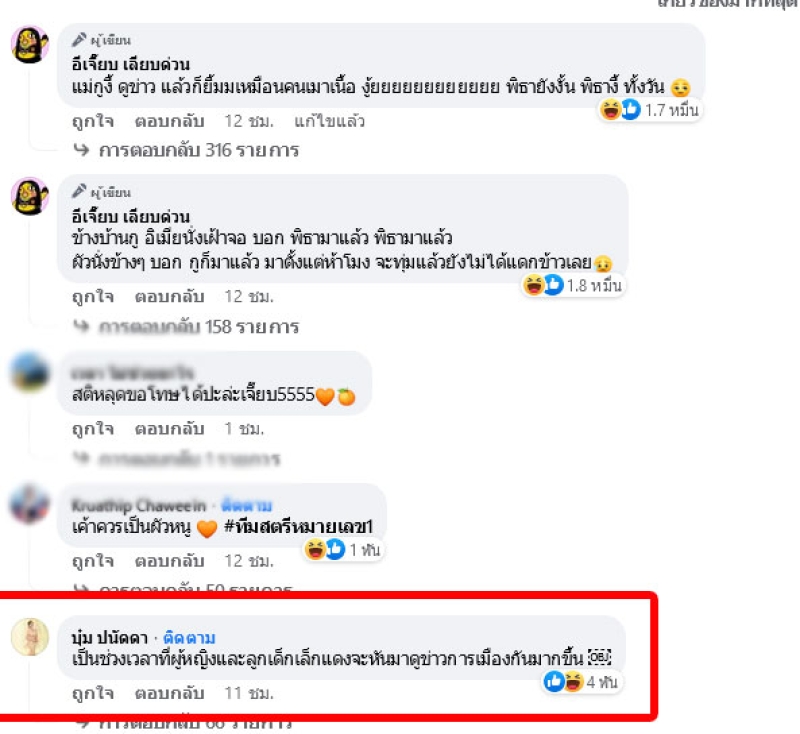Open the first อีเจี๊ยบ เลียบด่วน avatar
Viewport: 800px width, 734px height.
coord(30,44)
